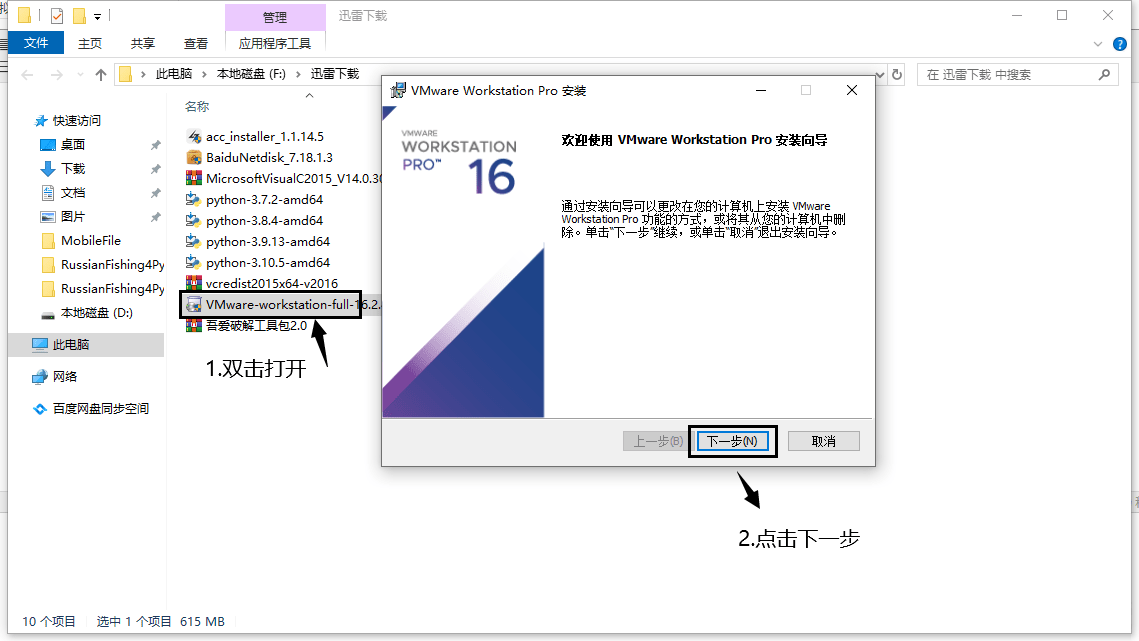Open MobileFile folder in sidebar
The image size is (1139, 641).
coord(91,241)
